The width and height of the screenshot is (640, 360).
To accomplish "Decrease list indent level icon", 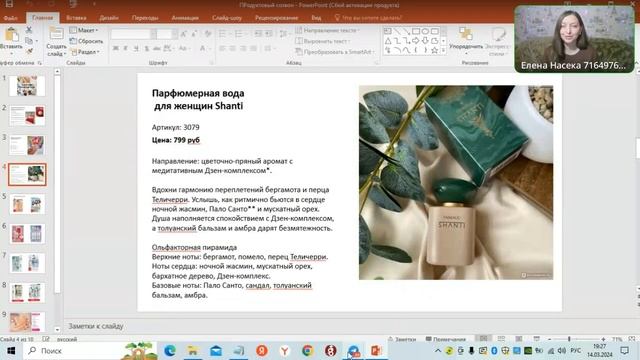I will [258, 34].
